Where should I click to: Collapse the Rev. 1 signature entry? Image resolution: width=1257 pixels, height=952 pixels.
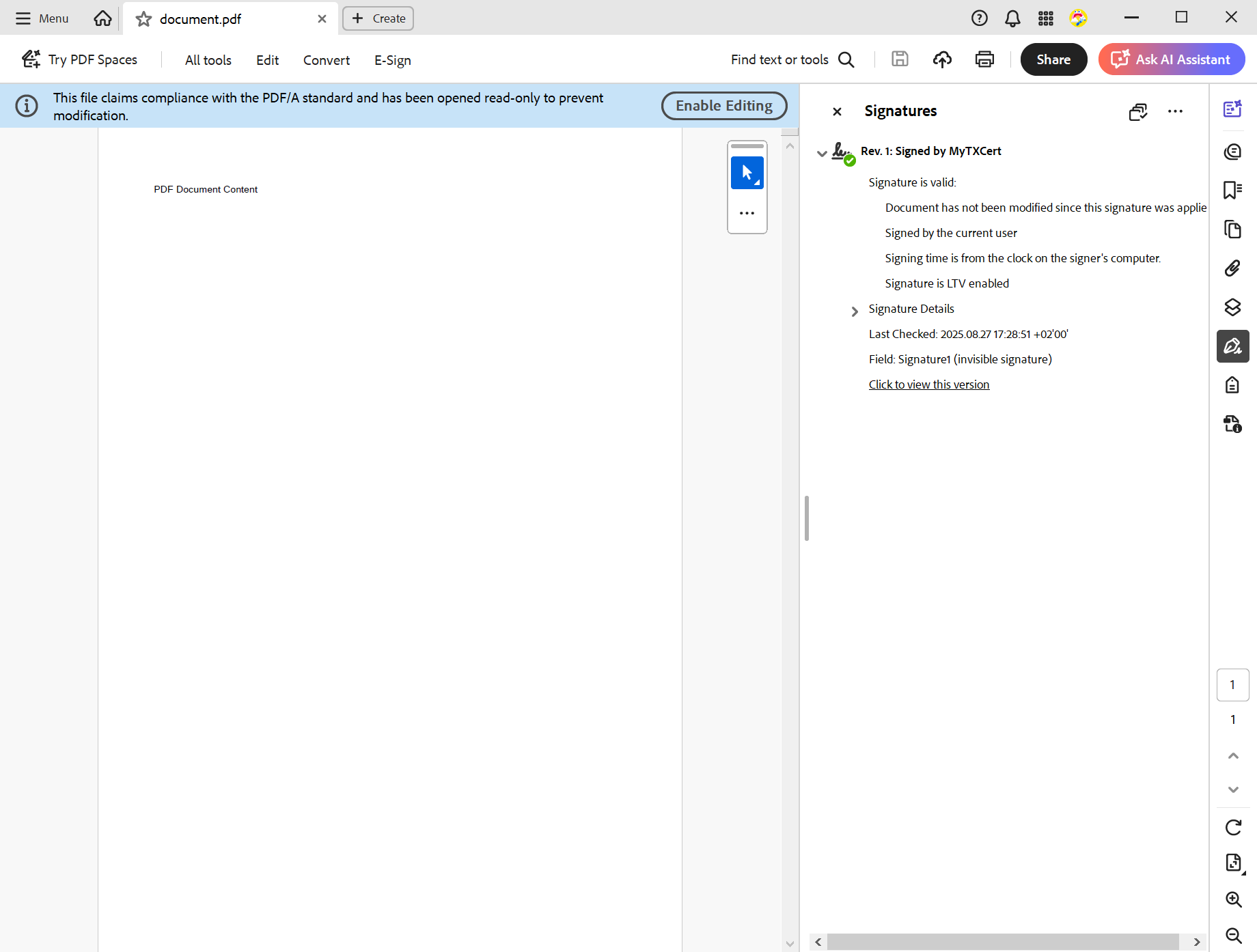[822, 153]
